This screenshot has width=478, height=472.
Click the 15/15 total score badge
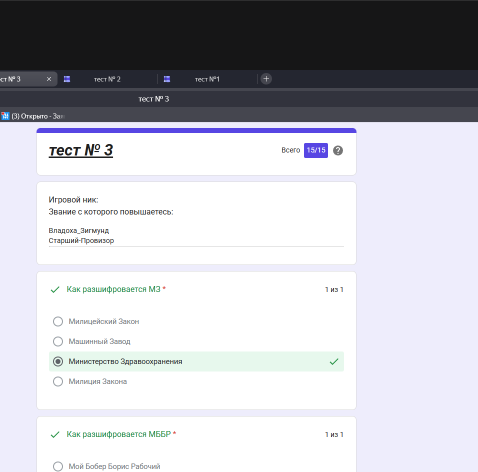tap(316, 150)
